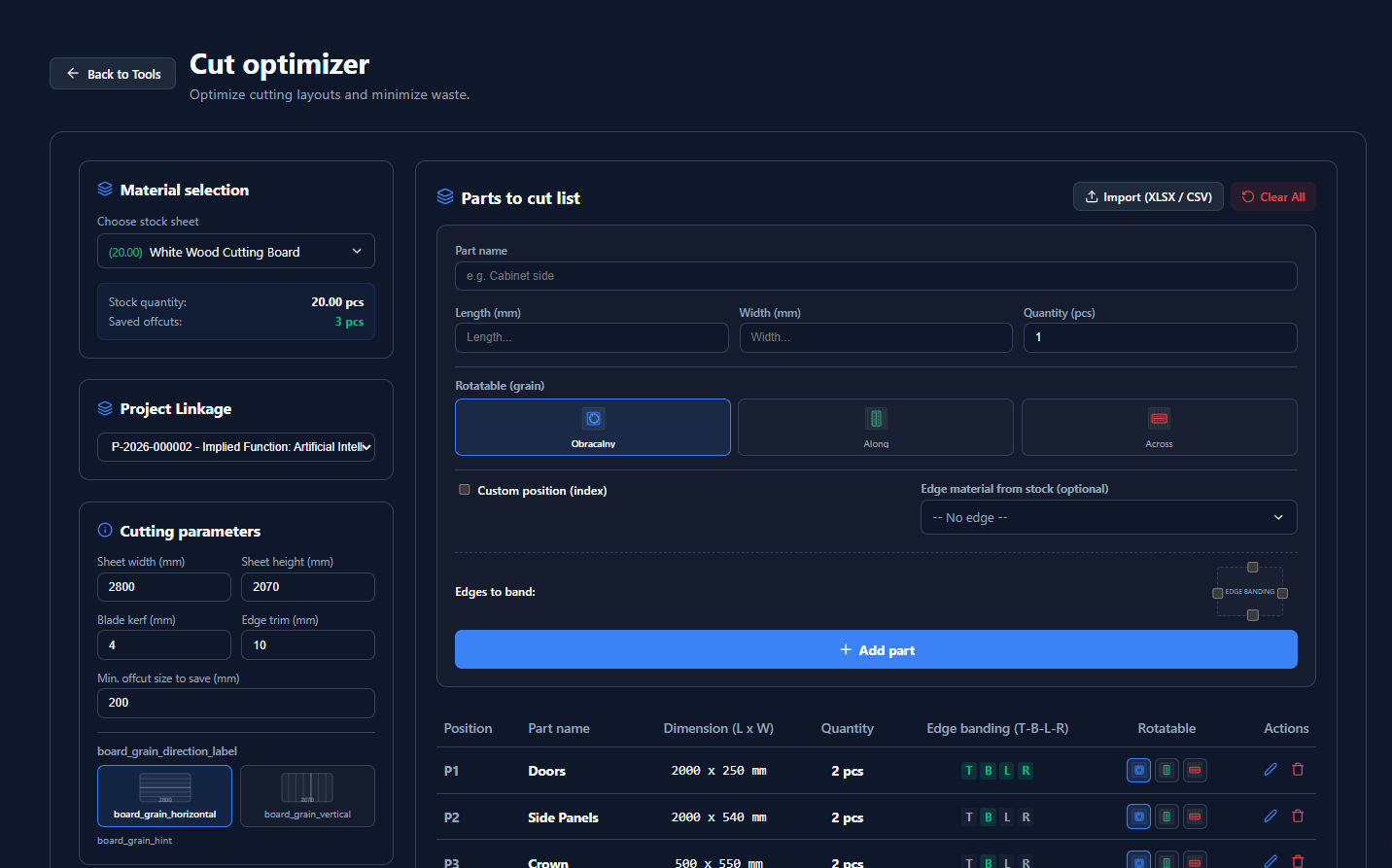Open the Project Linkage project dropdown
The height and width of the screenshot is (868, 1392).
(x=236, y=447)
